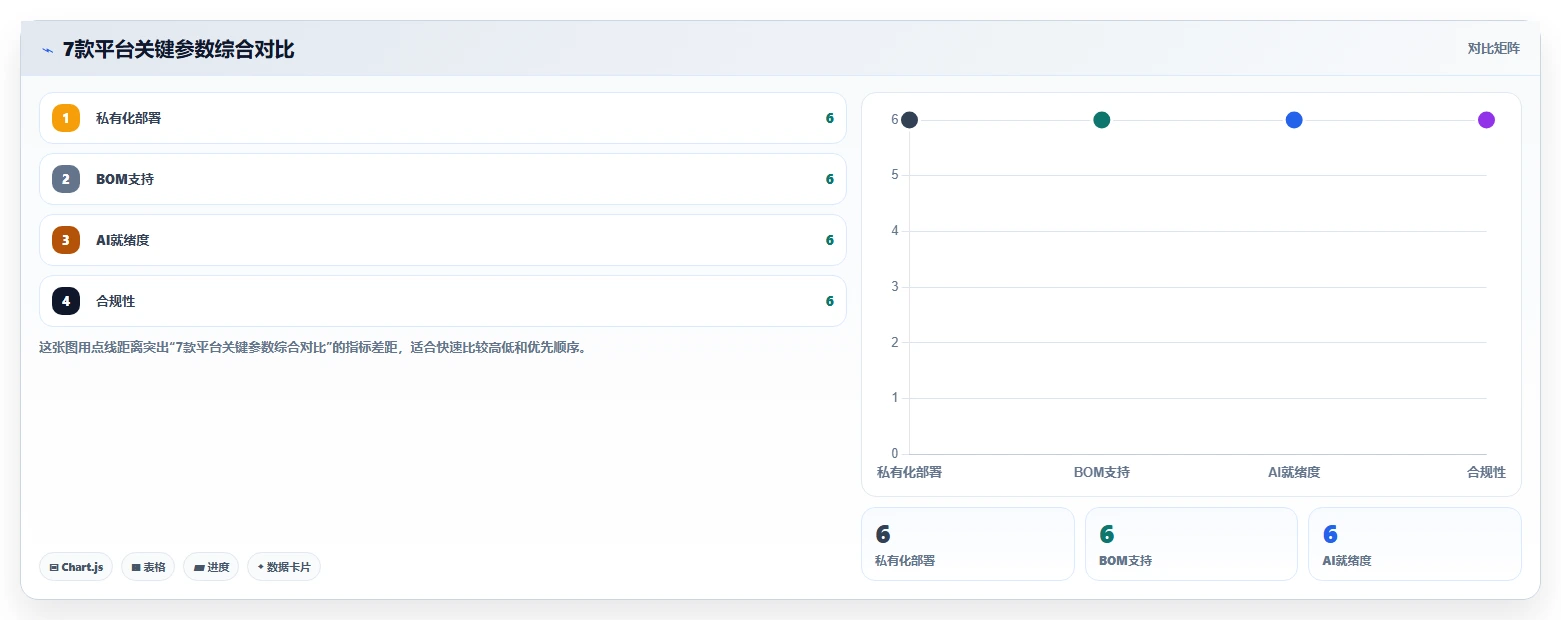The image size is (1561, 620).
Task: Click the 表格 tag chip
Action: tap(148, 567)
